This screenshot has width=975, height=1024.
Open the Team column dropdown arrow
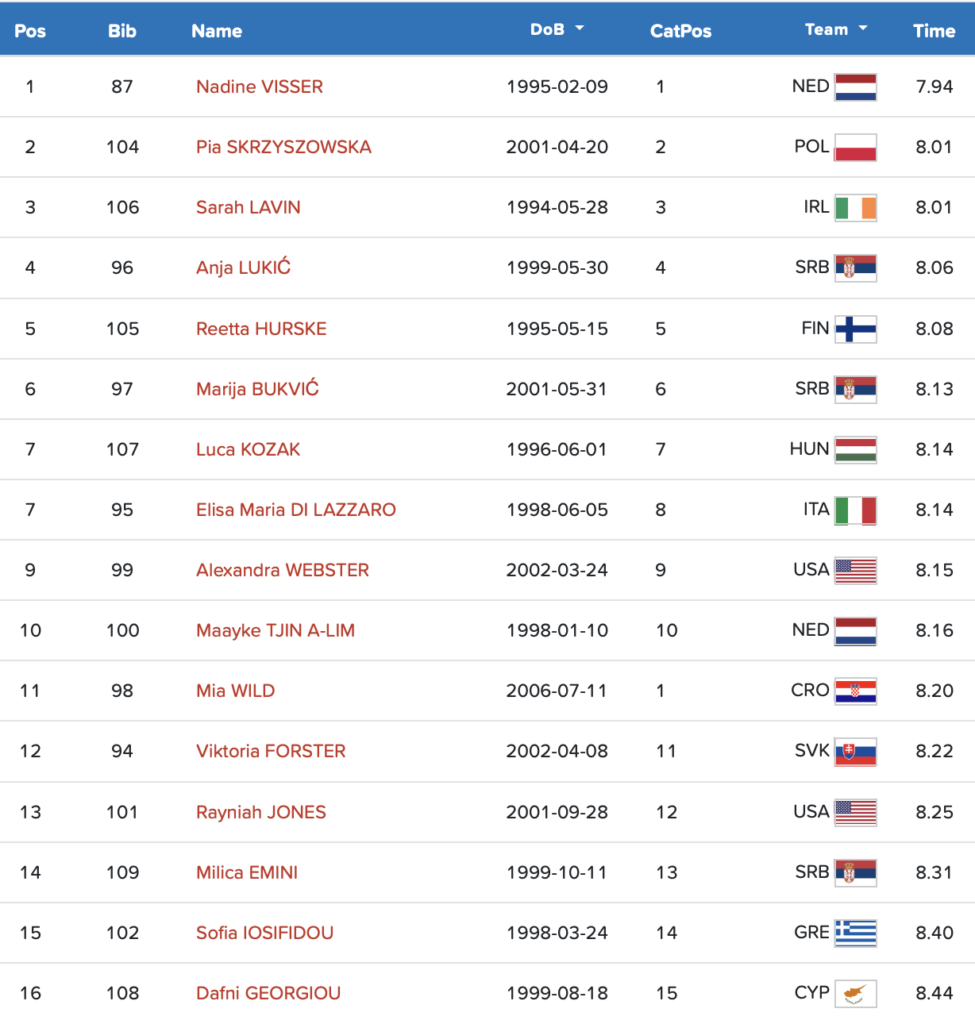tap(863, 29)
